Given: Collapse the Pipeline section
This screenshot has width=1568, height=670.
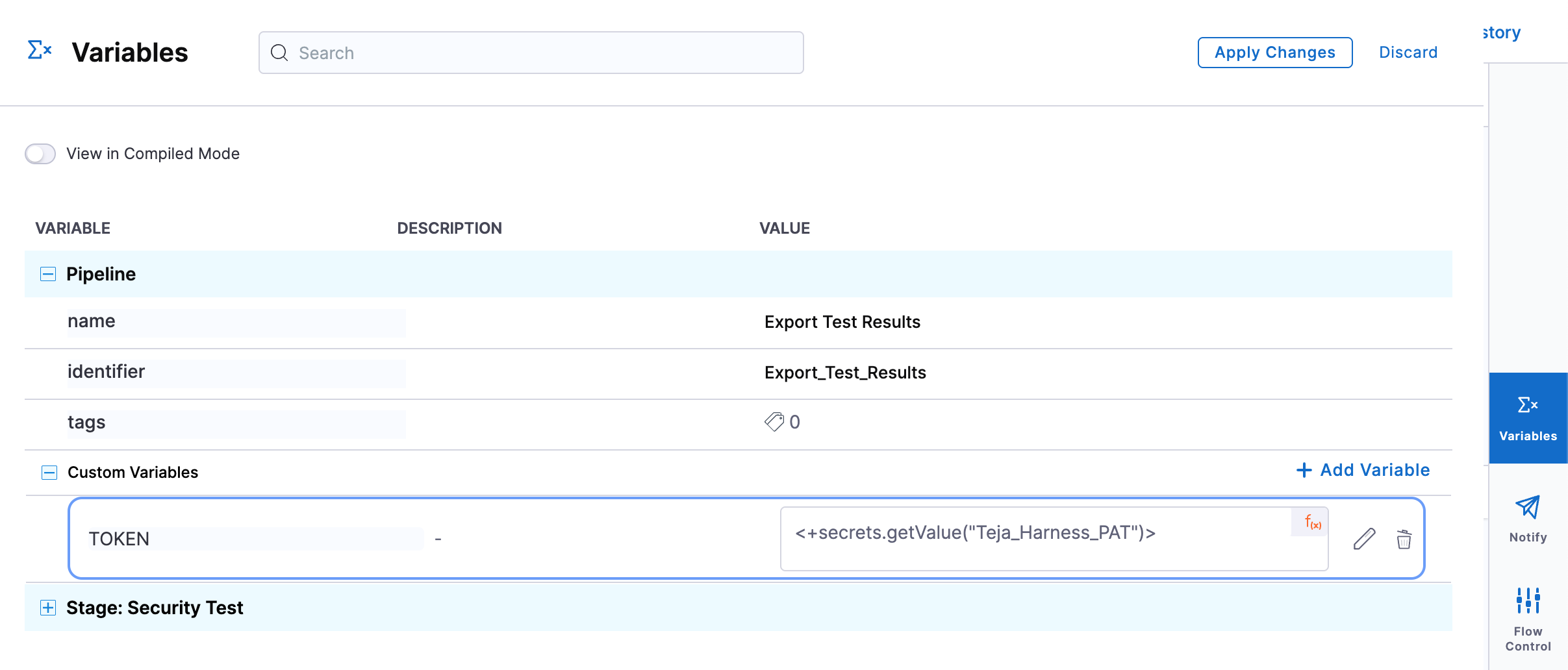Looking at the screenshot, I should (x=48, y=274).
